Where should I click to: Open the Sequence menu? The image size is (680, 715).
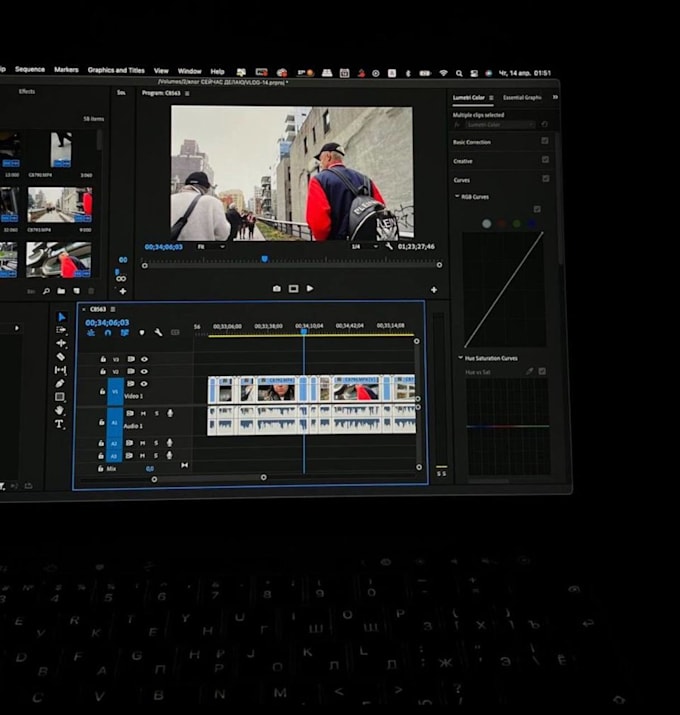point(30,69)
